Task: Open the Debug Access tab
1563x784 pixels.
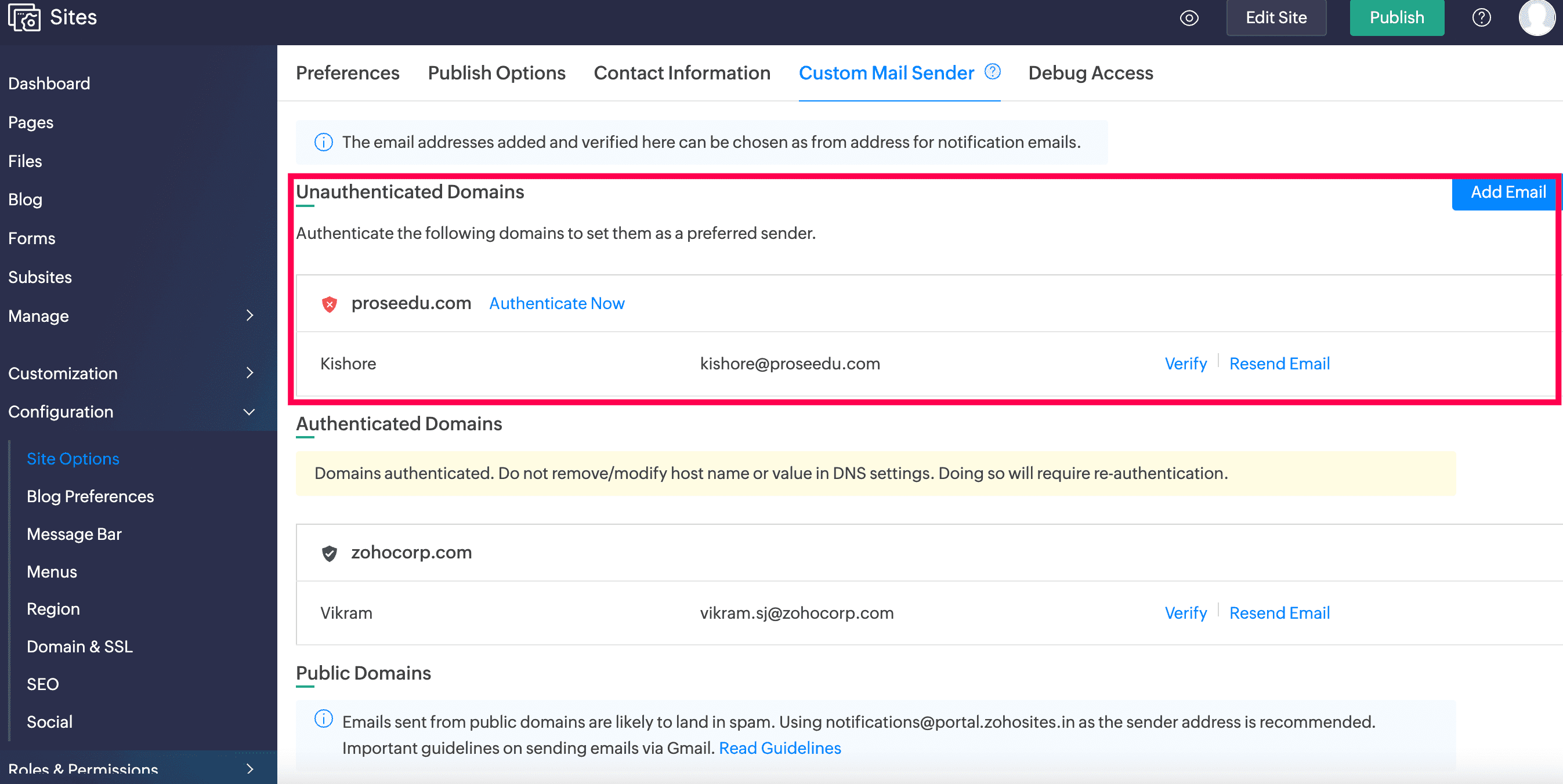Action: (x=1090, y=72)
